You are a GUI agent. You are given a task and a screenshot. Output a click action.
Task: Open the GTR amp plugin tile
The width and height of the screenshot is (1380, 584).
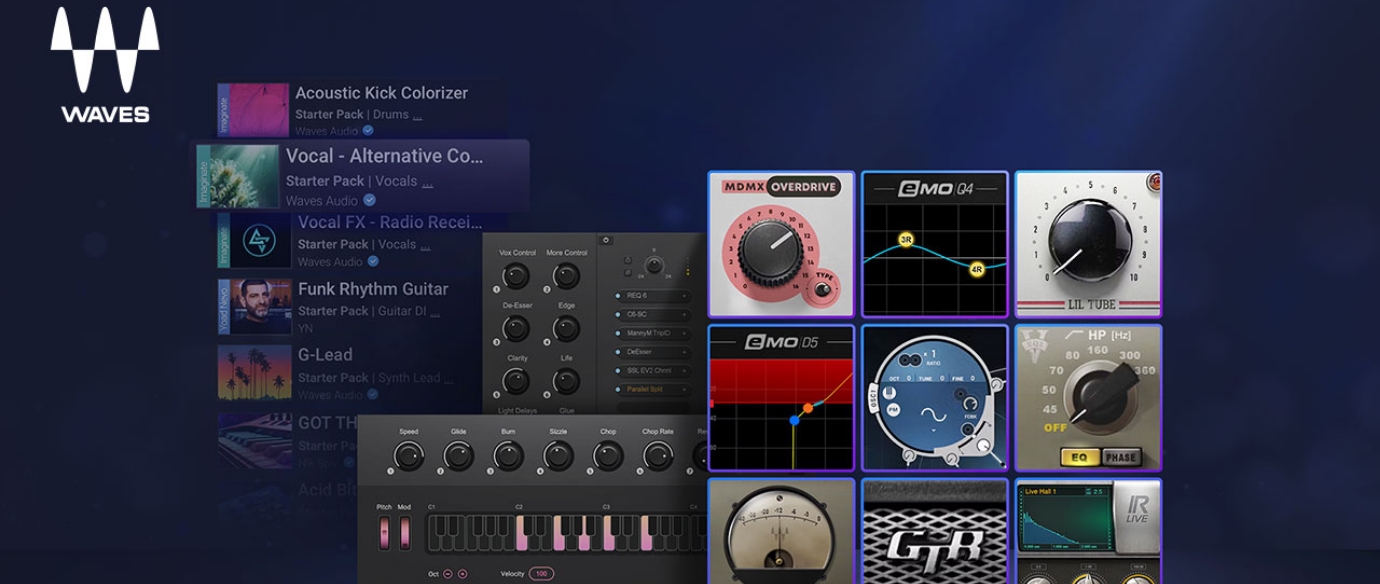click(x=935, y=531)
